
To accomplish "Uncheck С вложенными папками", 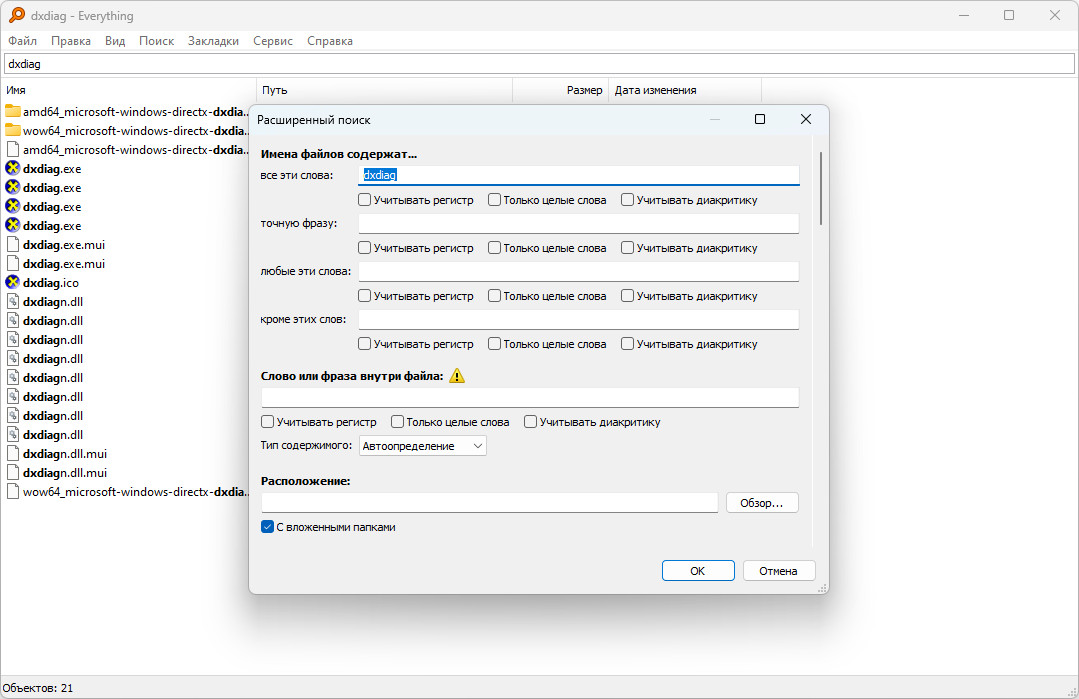I will tap(268, 527).
